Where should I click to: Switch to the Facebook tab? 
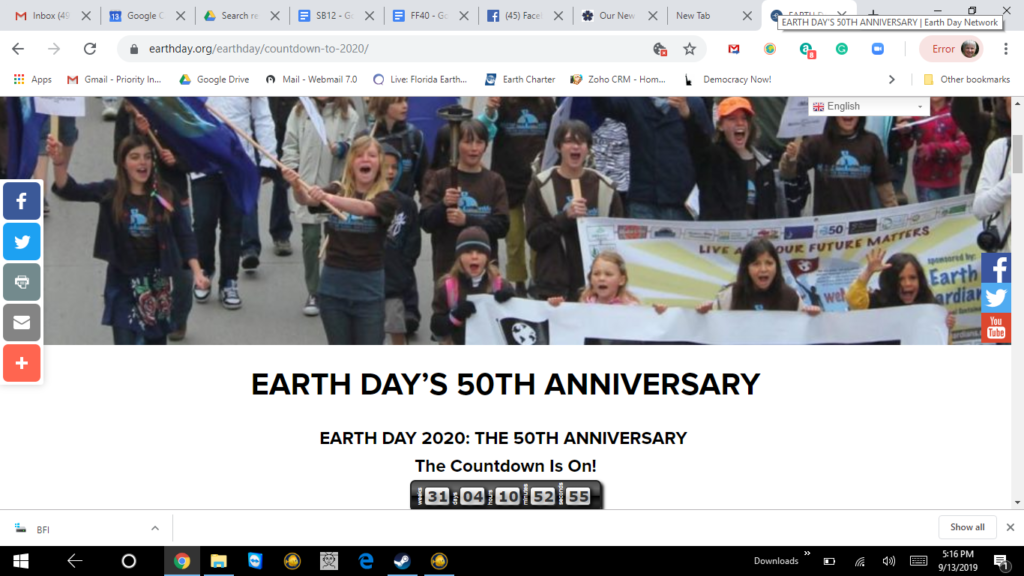516,16
